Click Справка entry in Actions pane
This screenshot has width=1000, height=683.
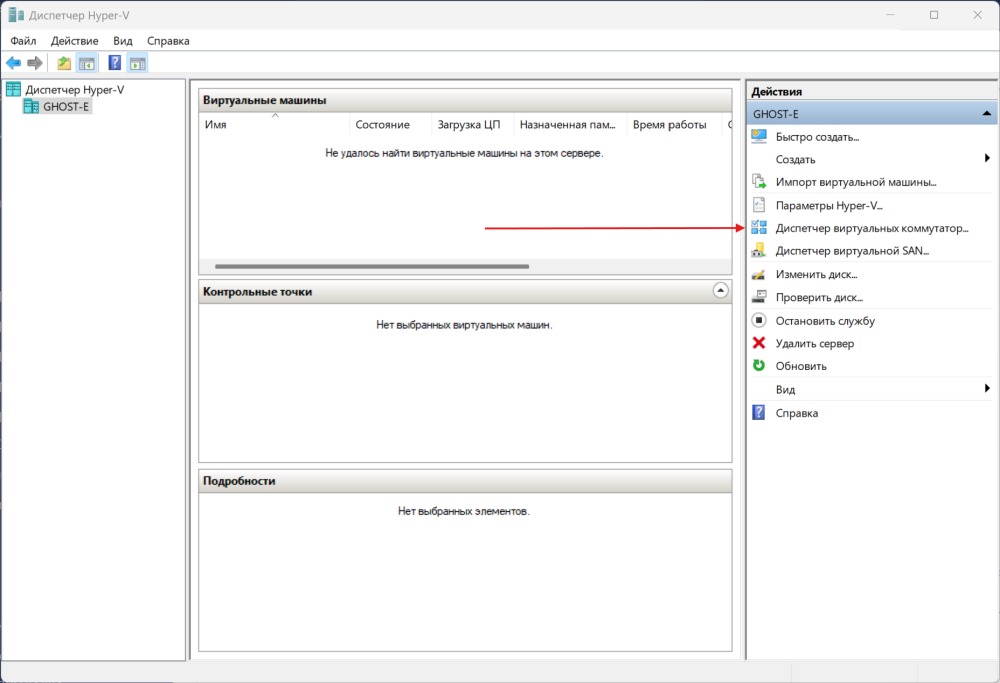(797, 413)
